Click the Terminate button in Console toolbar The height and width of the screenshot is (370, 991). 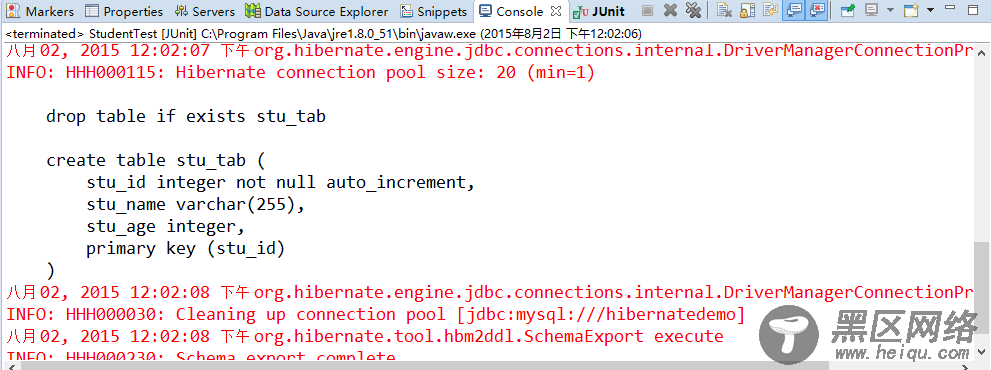(x=647, y=11)
